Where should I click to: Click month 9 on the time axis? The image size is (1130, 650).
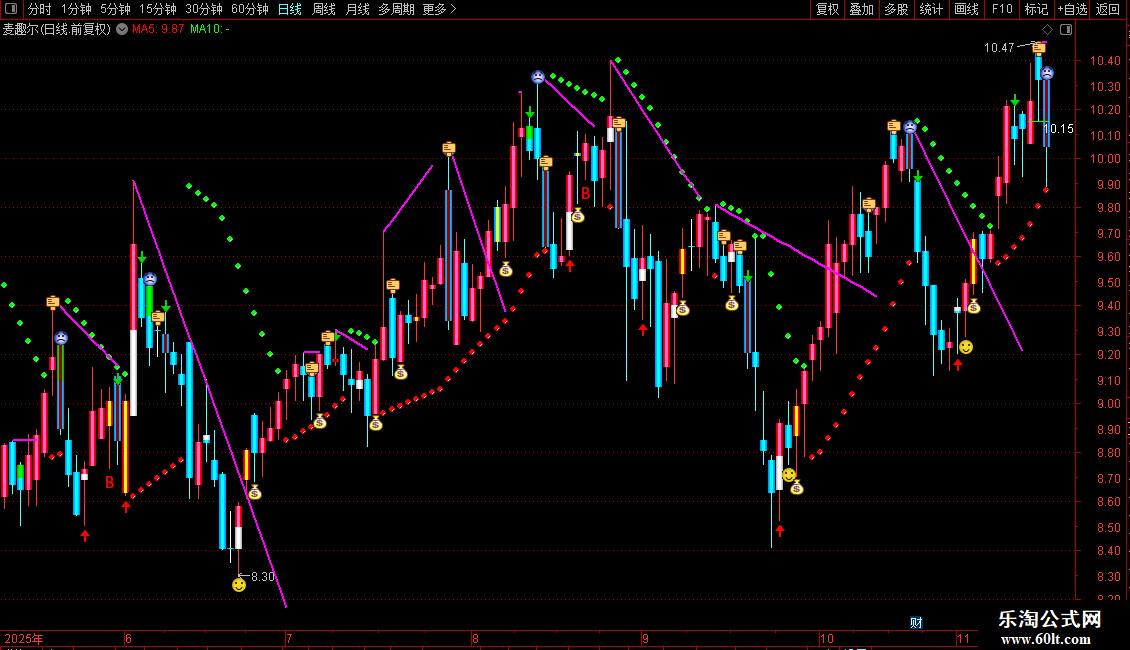[x=645, y=638]
